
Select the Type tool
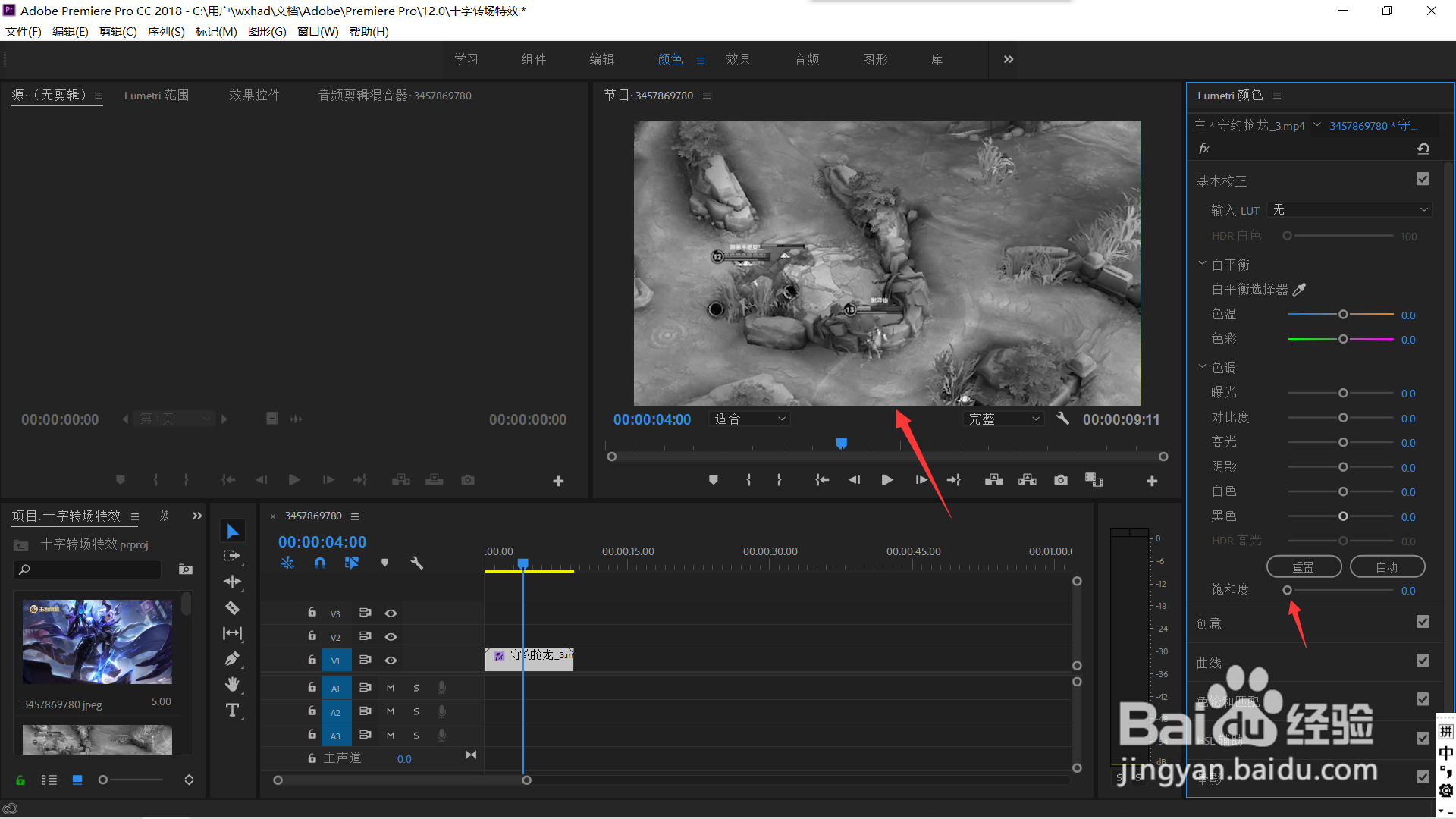tap(232, 711)
